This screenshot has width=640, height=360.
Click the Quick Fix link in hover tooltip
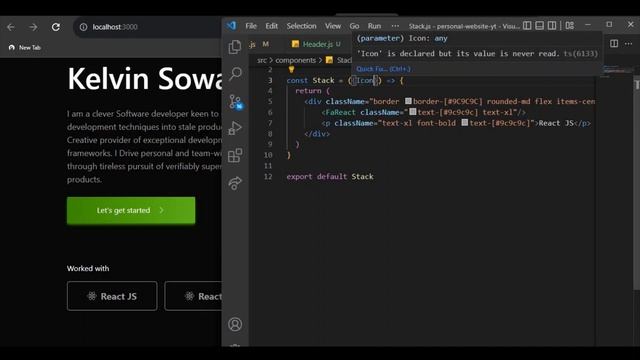coord(383,69)
